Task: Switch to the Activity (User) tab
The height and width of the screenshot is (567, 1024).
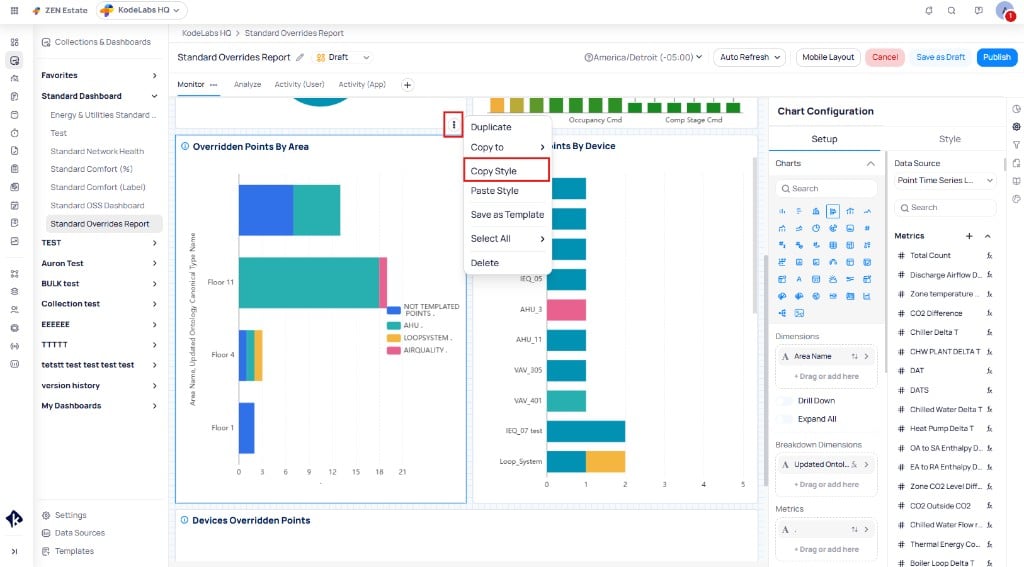Action: point(299,85)
